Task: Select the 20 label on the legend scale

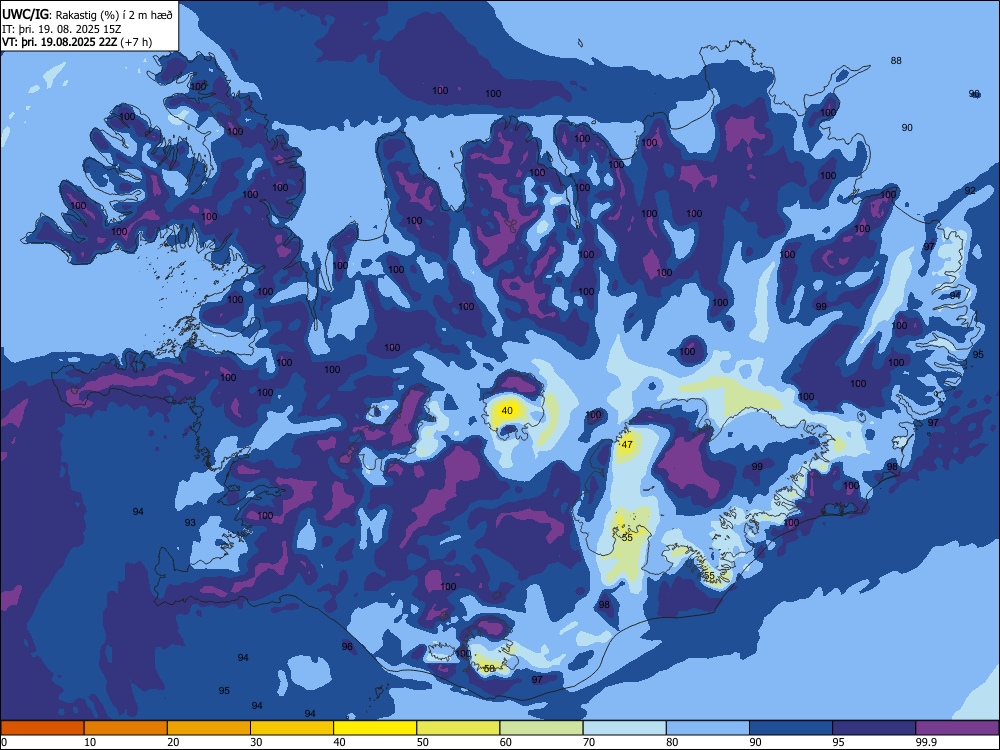Action: 173,742
